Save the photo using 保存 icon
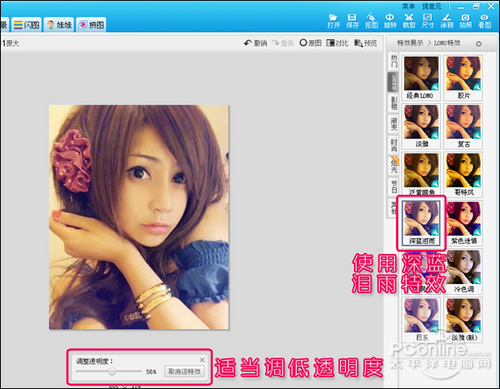 [x=352, y=21]
